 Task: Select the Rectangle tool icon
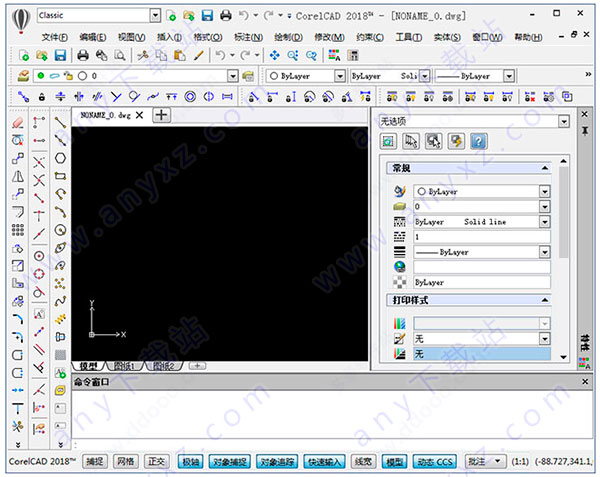60,176
